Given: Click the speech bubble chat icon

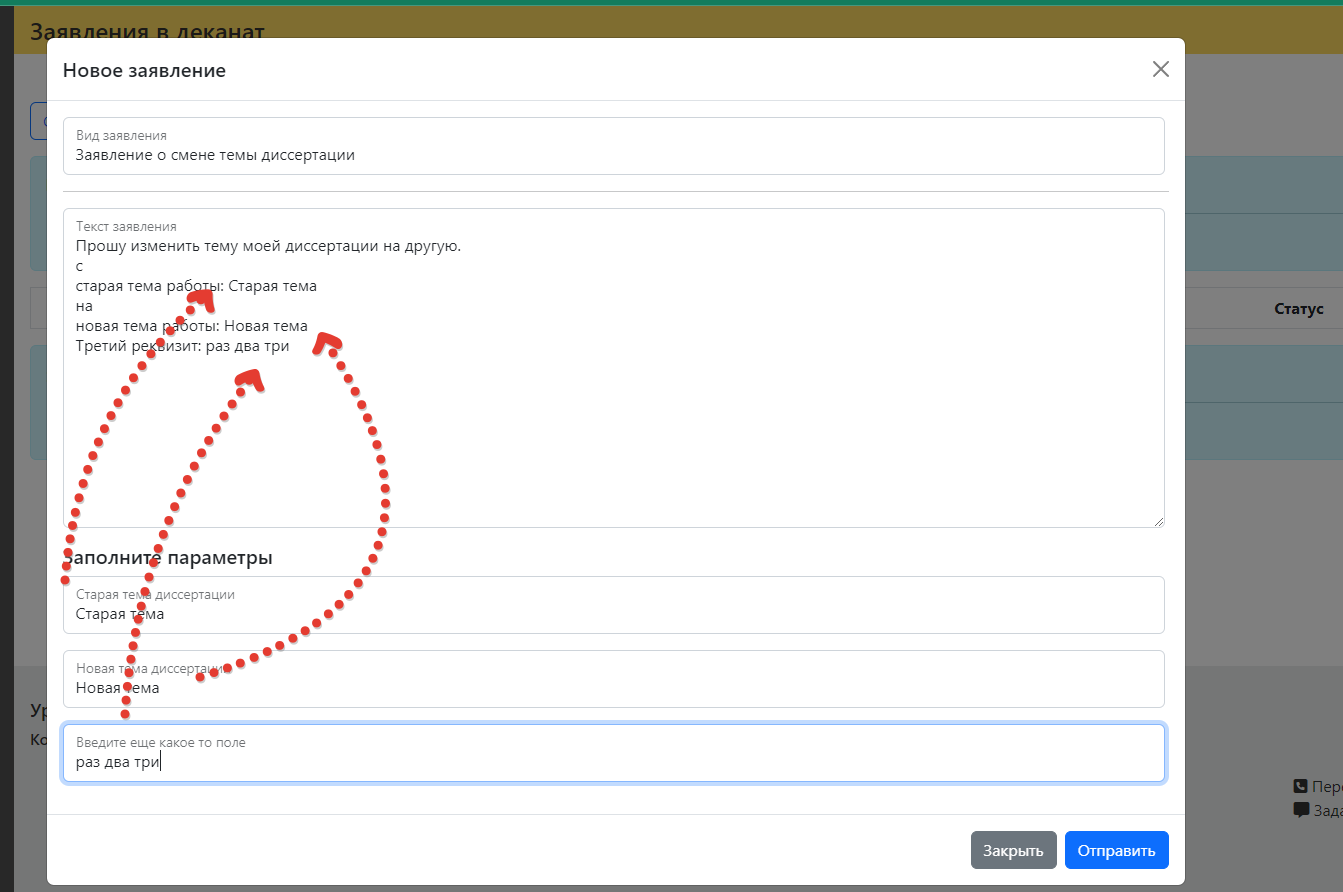Looking at the screenshot, I should click(1300, 810).
